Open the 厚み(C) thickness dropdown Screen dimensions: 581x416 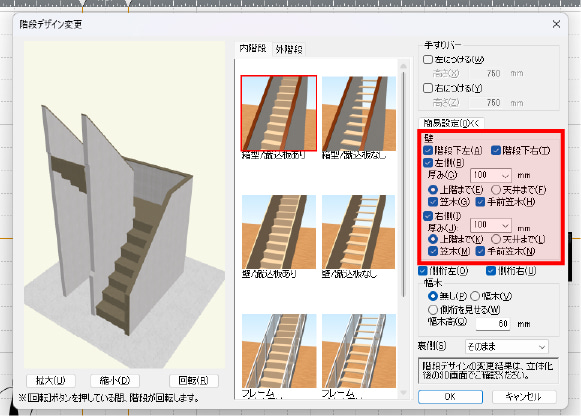pos(491,175)
